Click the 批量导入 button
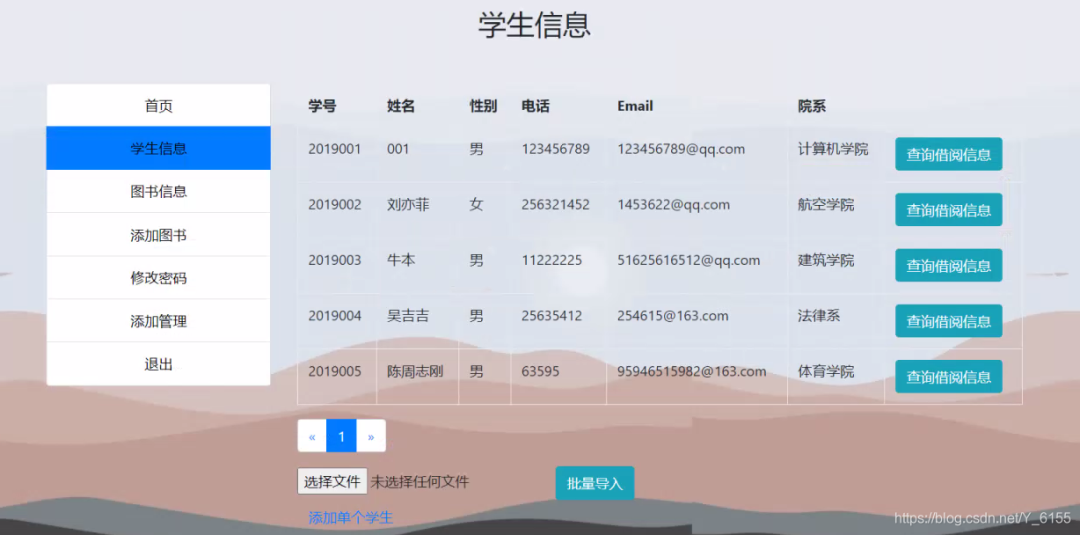Image resolution: width=1080 pixels, height=535 pixels. pyautogui.click(x=595, y=483)
